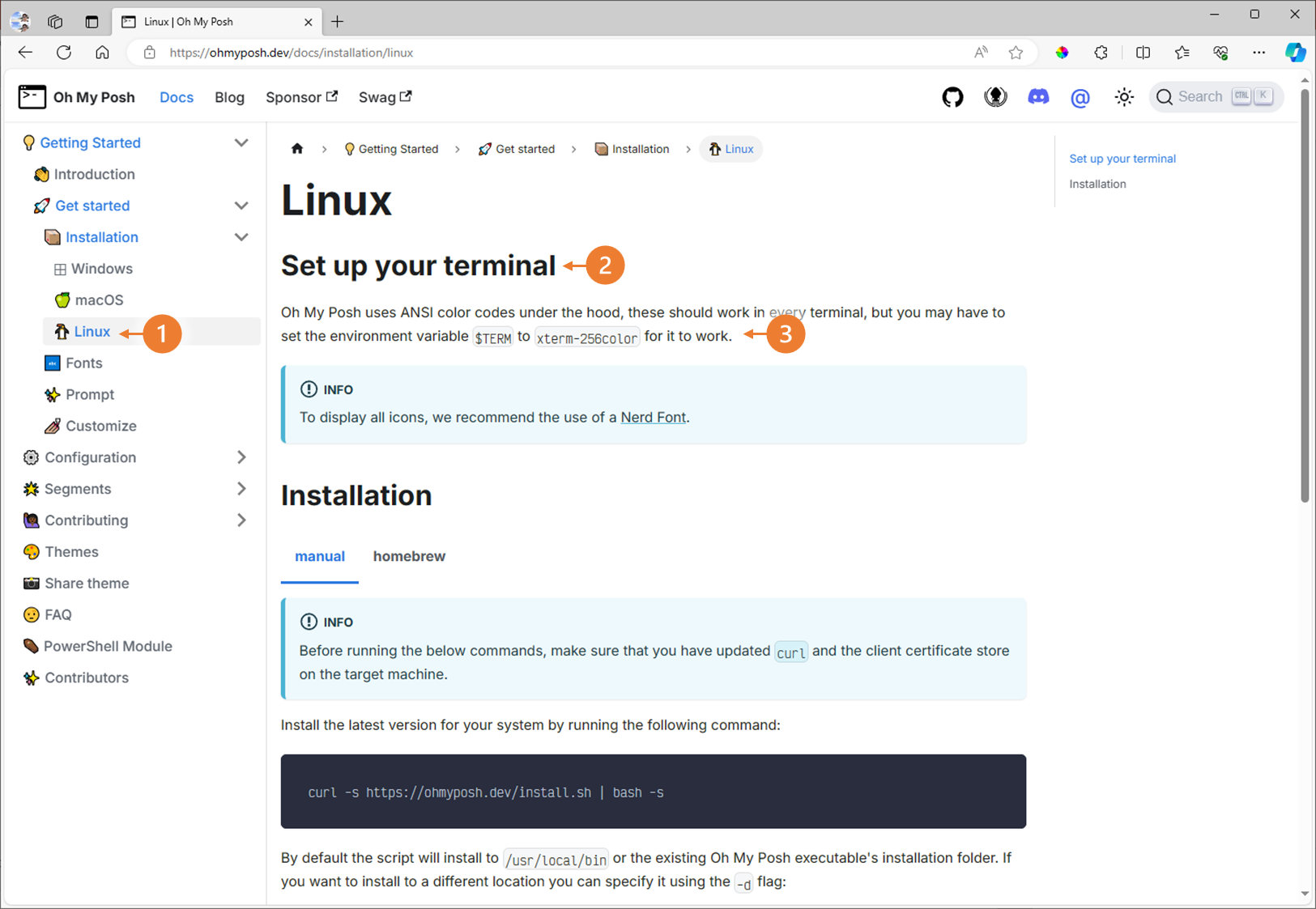Open the Themes sidebar page
Viewport: 1316px width, 909px height.
pyautogui.click(x=61, y=552)
